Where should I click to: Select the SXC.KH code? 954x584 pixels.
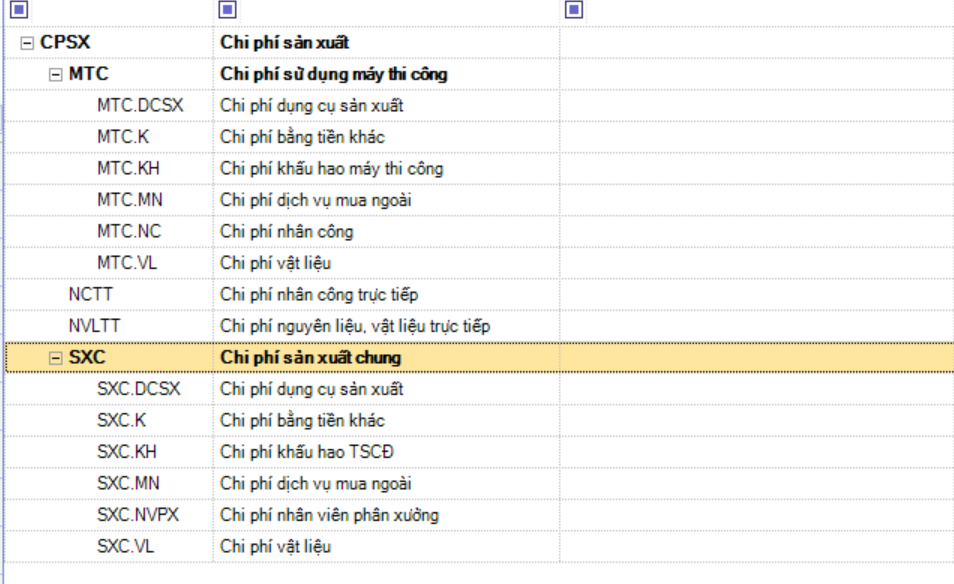[127, 452]
